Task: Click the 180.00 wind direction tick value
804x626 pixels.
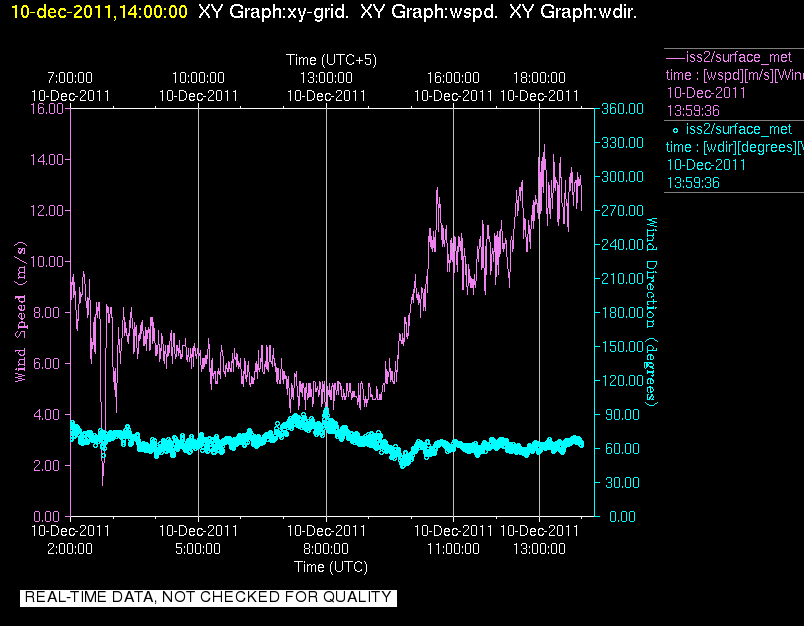Action: coord(622,312)
